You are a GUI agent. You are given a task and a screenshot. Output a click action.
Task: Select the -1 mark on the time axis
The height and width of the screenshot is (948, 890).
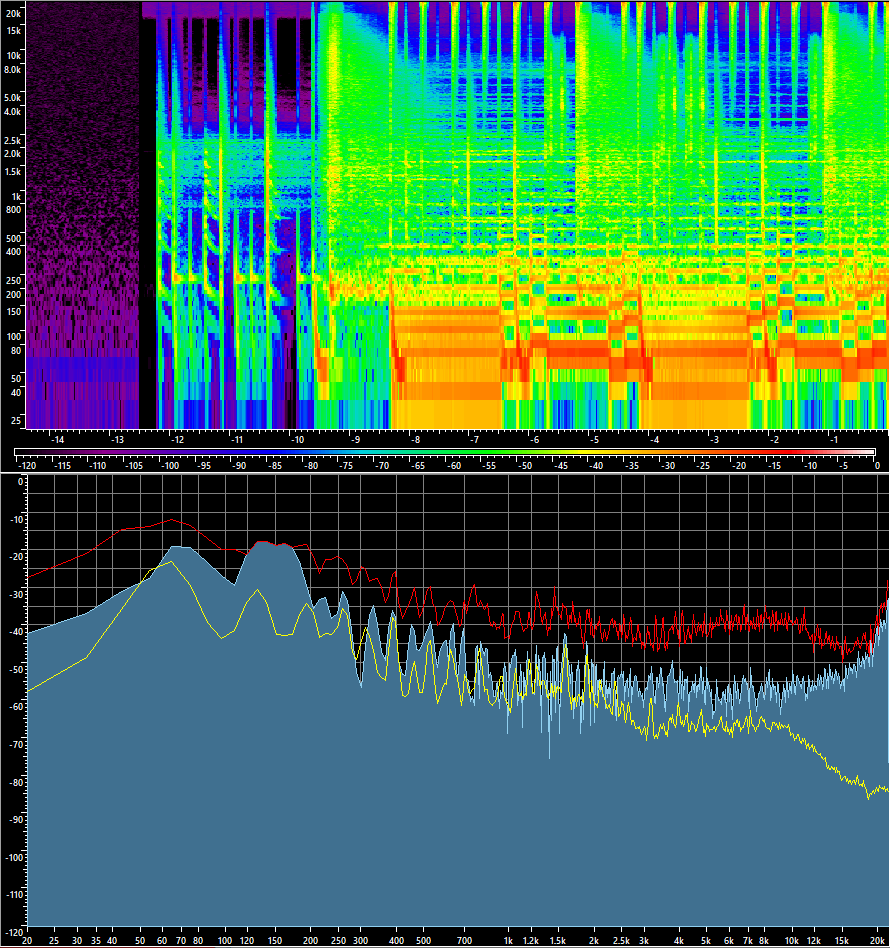[x=833, y=440]
